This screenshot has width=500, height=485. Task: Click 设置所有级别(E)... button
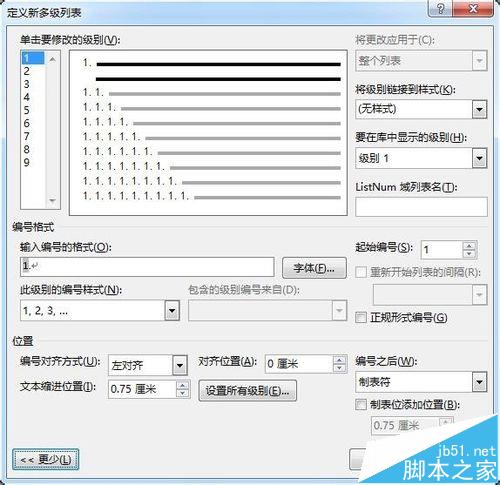(x=247, y=390)
